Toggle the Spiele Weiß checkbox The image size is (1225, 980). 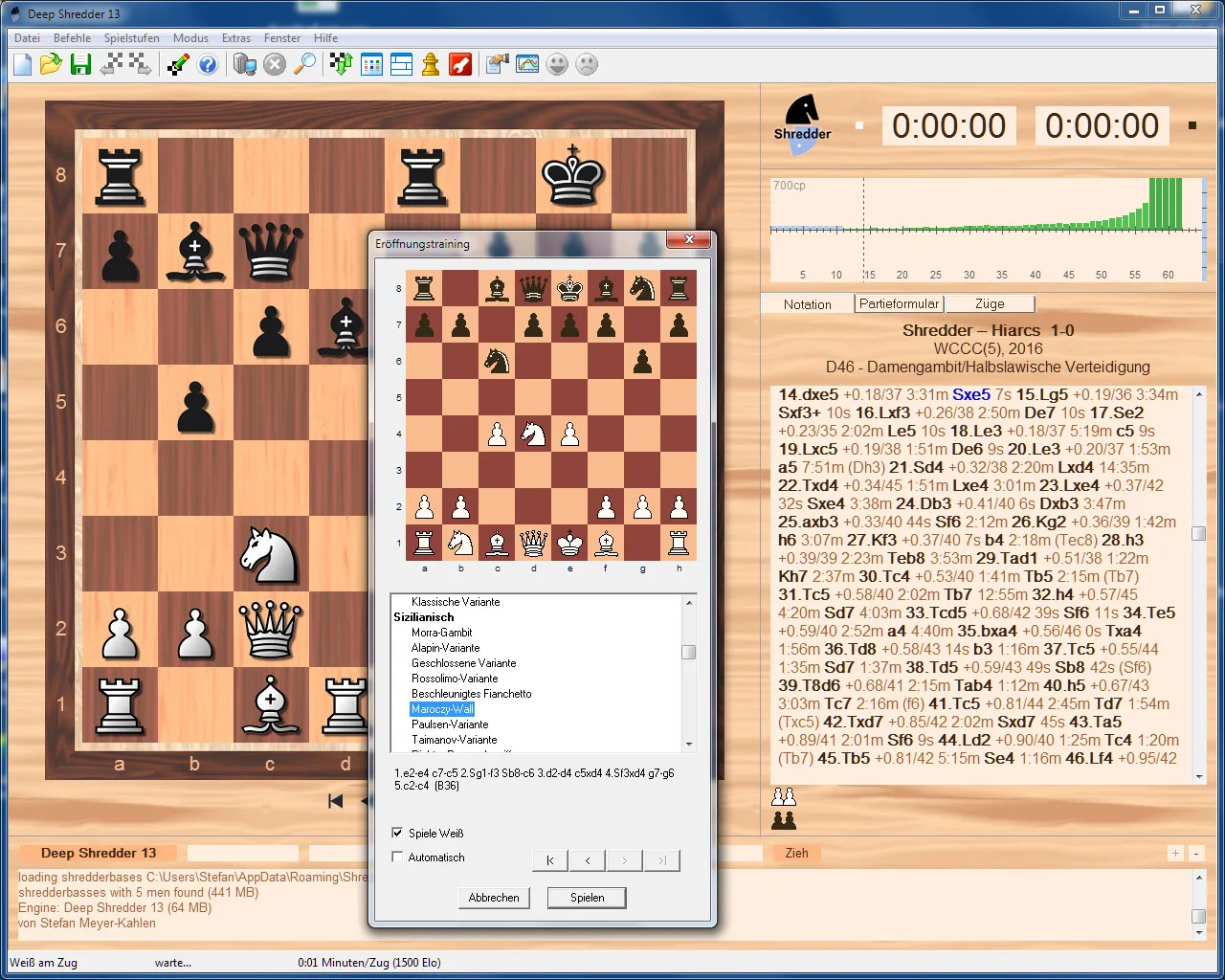click(x=397, y=833)
